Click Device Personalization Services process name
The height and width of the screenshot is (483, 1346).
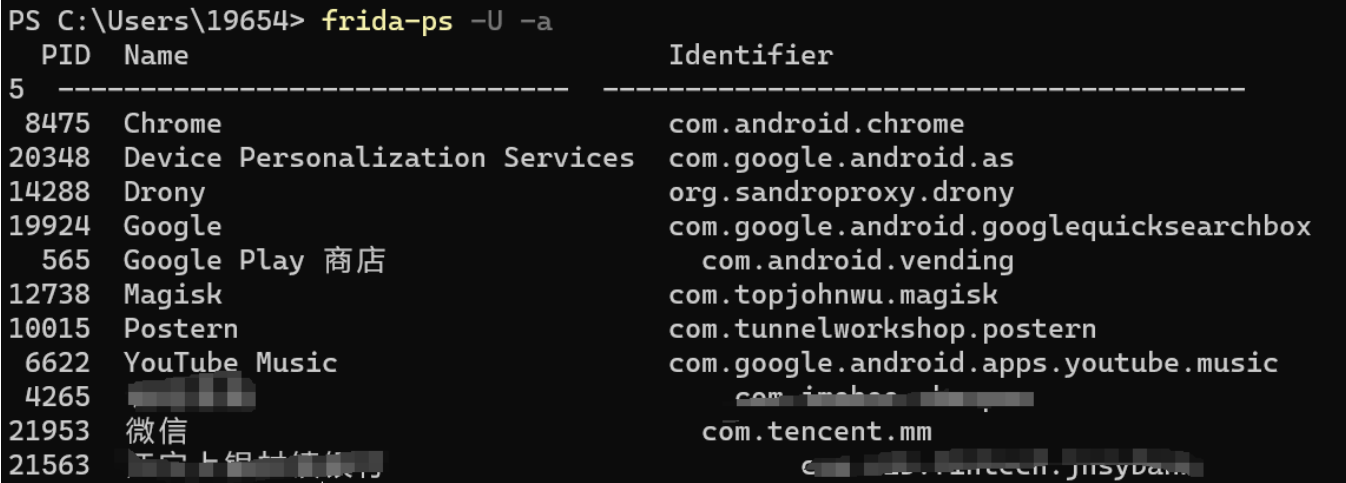[x=378, y=158]
